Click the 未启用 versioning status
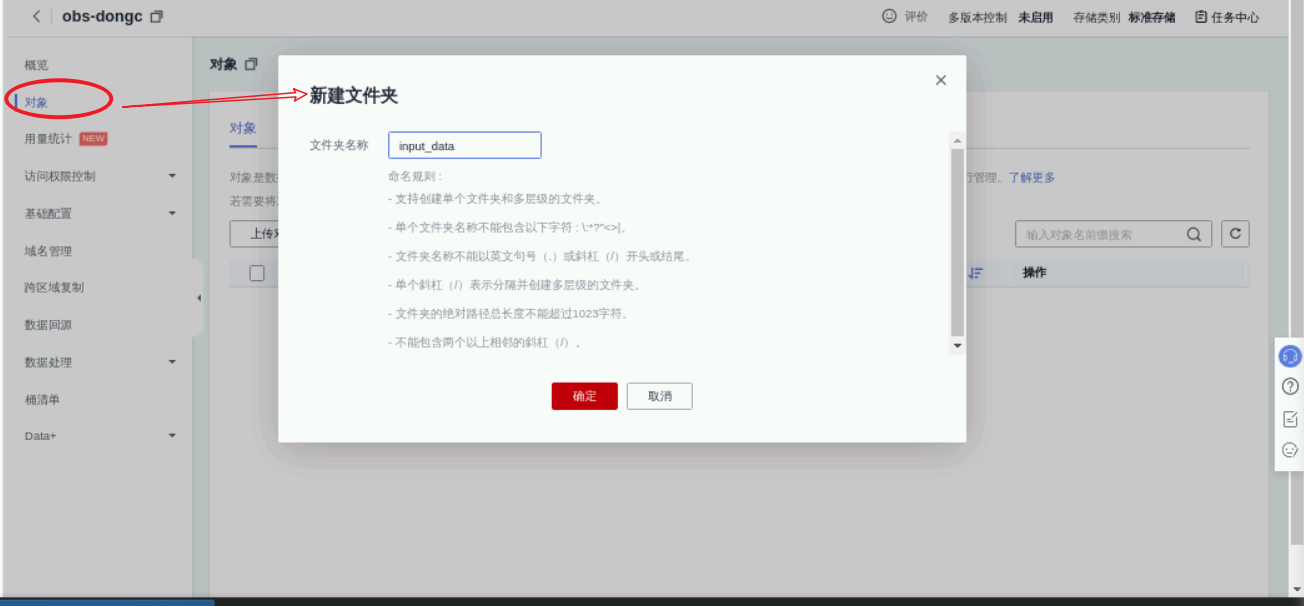1304x606 pixels. click(1035, 17)
